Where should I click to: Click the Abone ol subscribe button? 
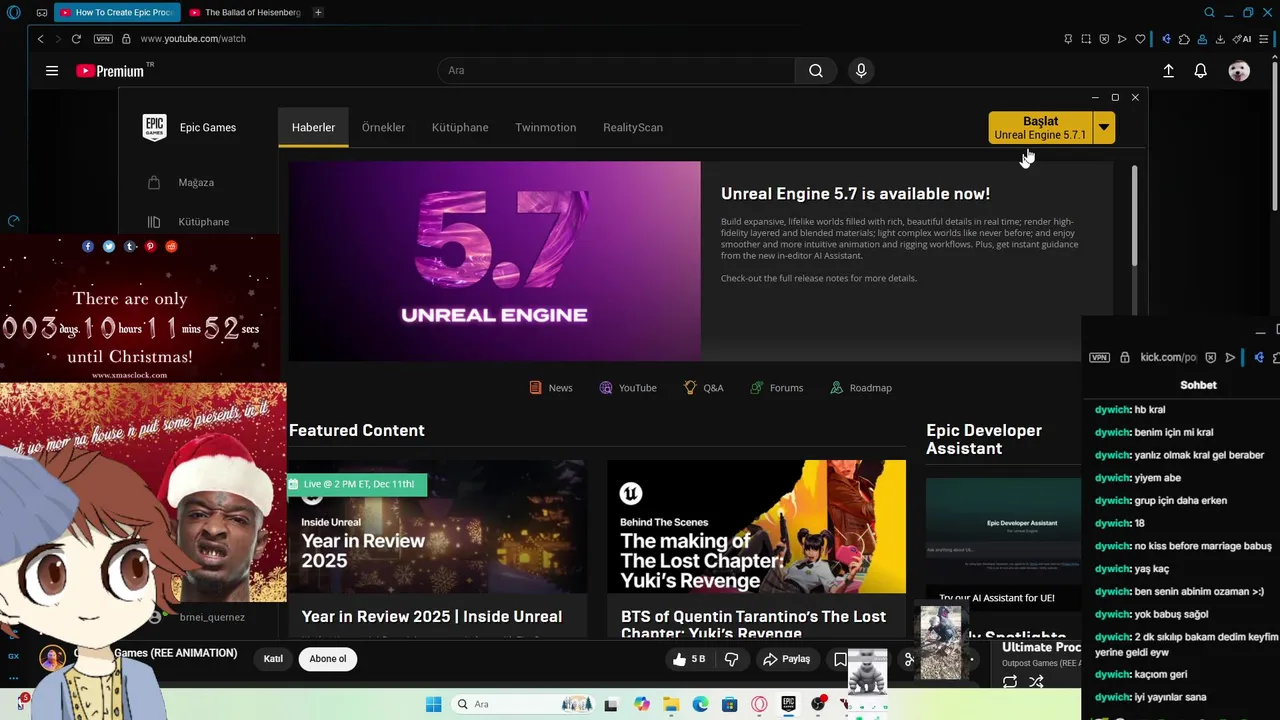click(x=328, y=659)
